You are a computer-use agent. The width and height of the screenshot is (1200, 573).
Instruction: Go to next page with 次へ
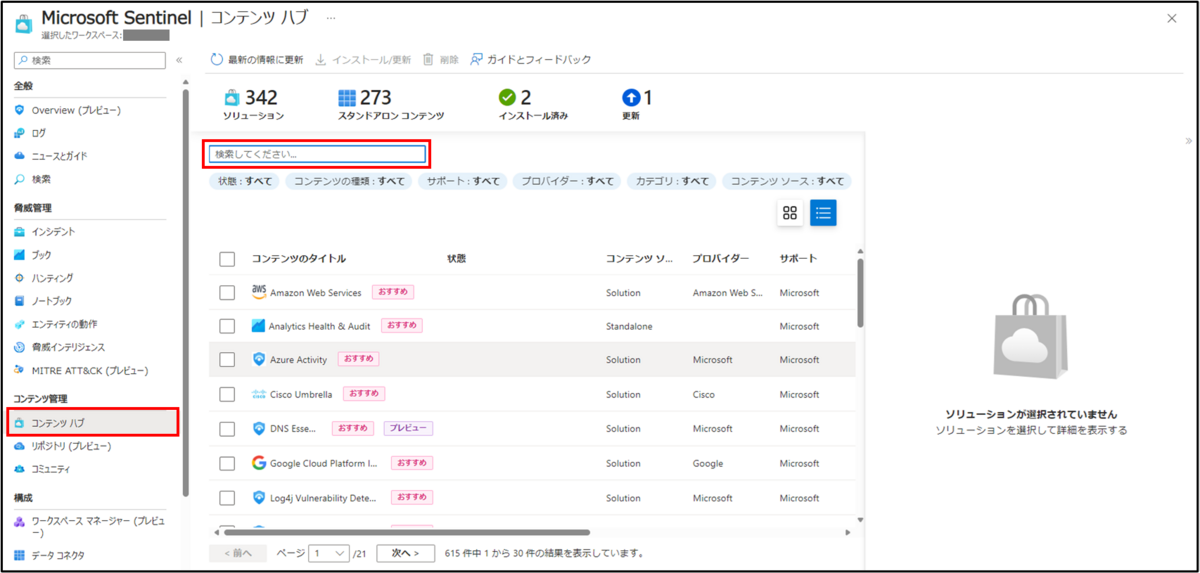click(x=405, y=553)
